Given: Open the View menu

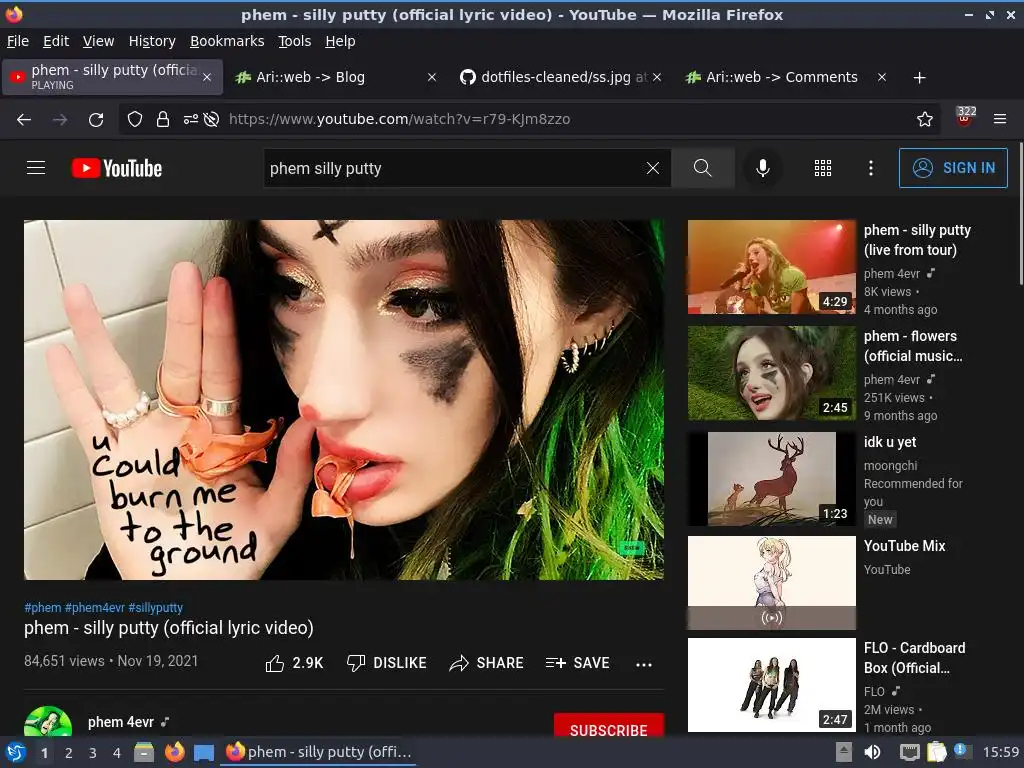Looking at the screenshot, I should click(x=98, y=41).
